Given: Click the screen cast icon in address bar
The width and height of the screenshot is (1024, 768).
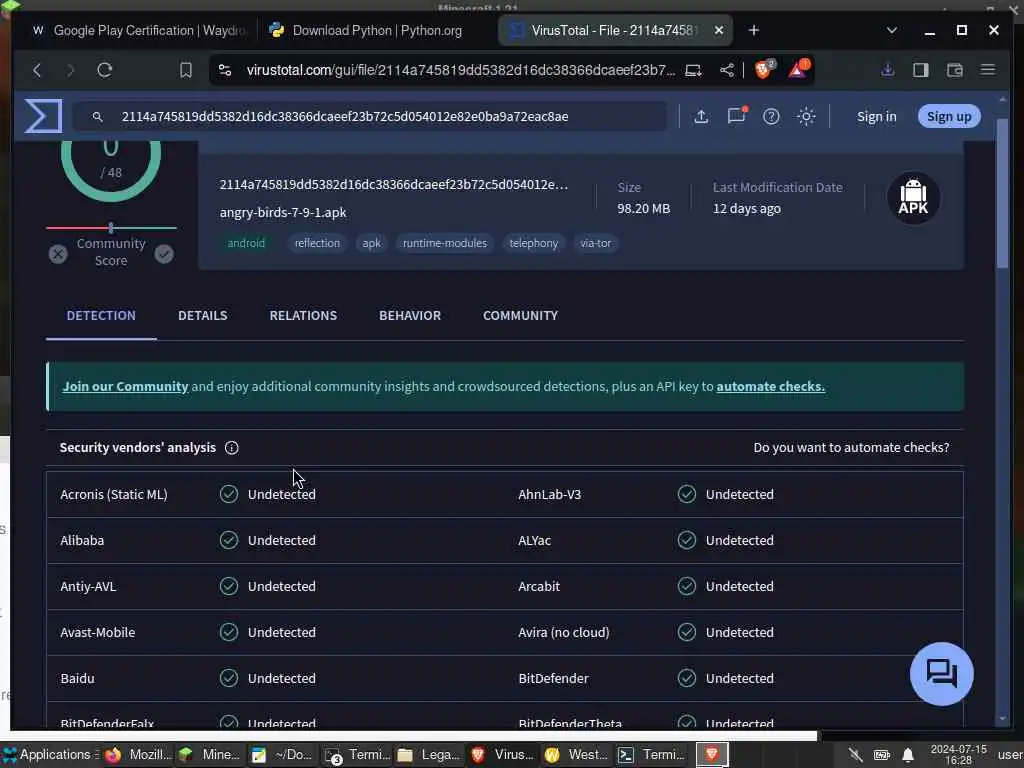Looking at the screenshot, I should click(x=693, y=70).
